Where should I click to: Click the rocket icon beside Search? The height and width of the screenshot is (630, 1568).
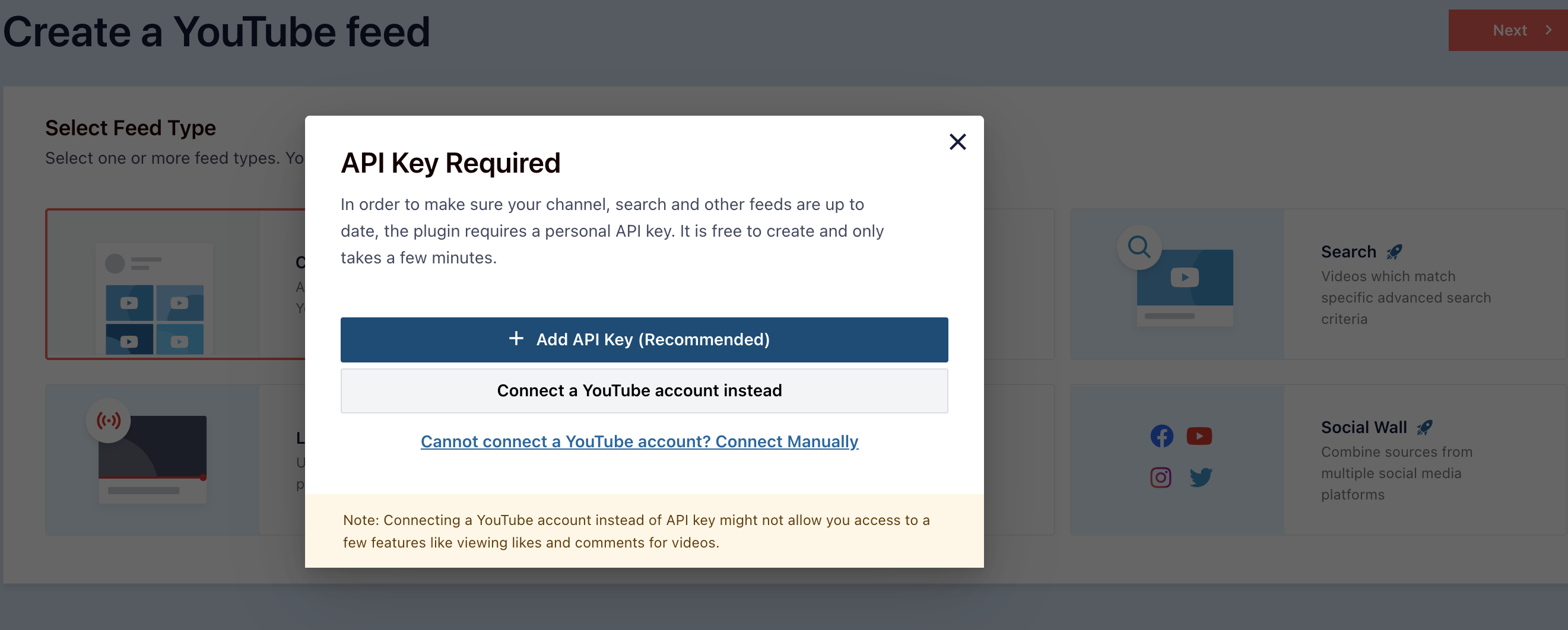[1394, 252]
